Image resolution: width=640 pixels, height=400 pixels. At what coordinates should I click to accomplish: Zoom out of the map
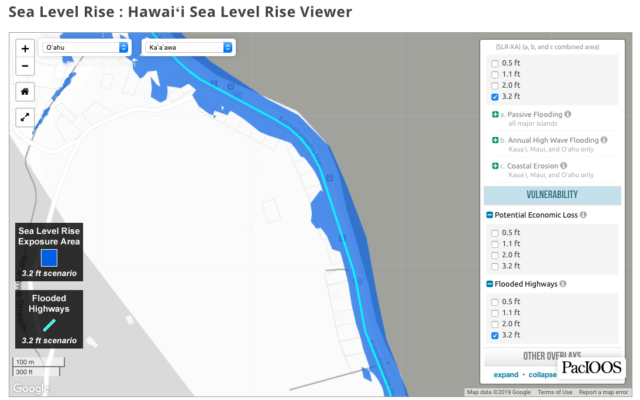click(x=24, y=65)
